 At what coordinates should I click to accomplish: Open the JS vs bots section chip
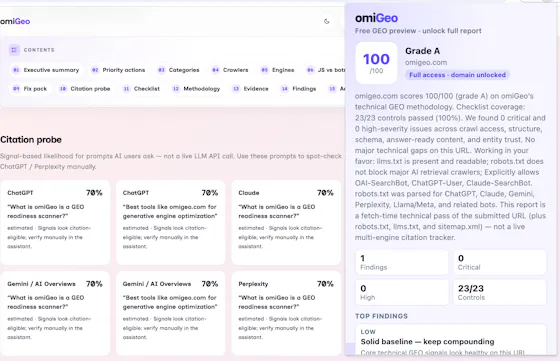tap(326, 70)
